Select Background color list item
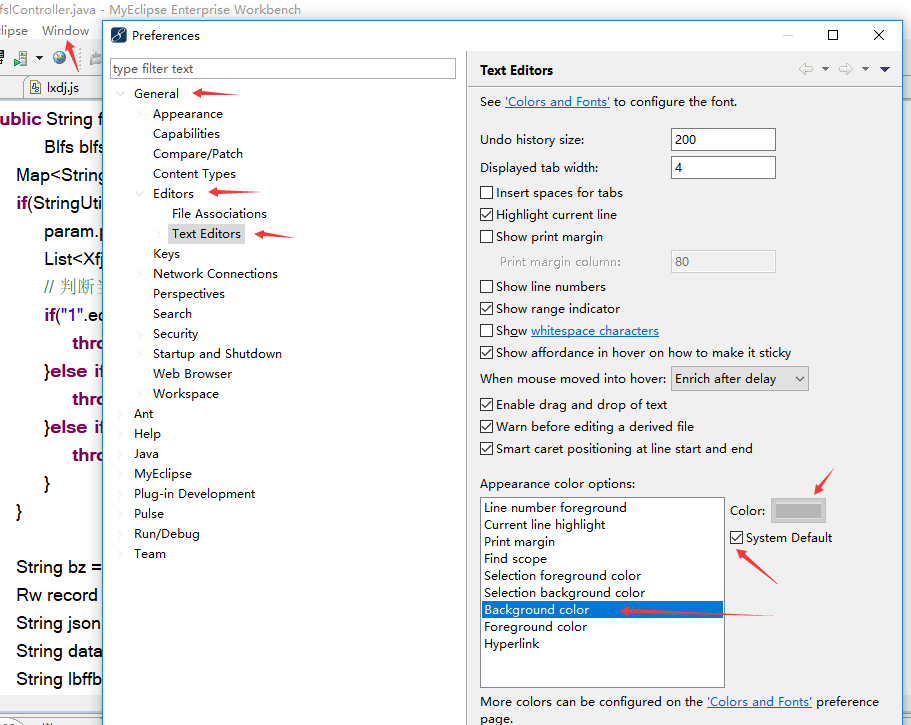 click(602, 609)
